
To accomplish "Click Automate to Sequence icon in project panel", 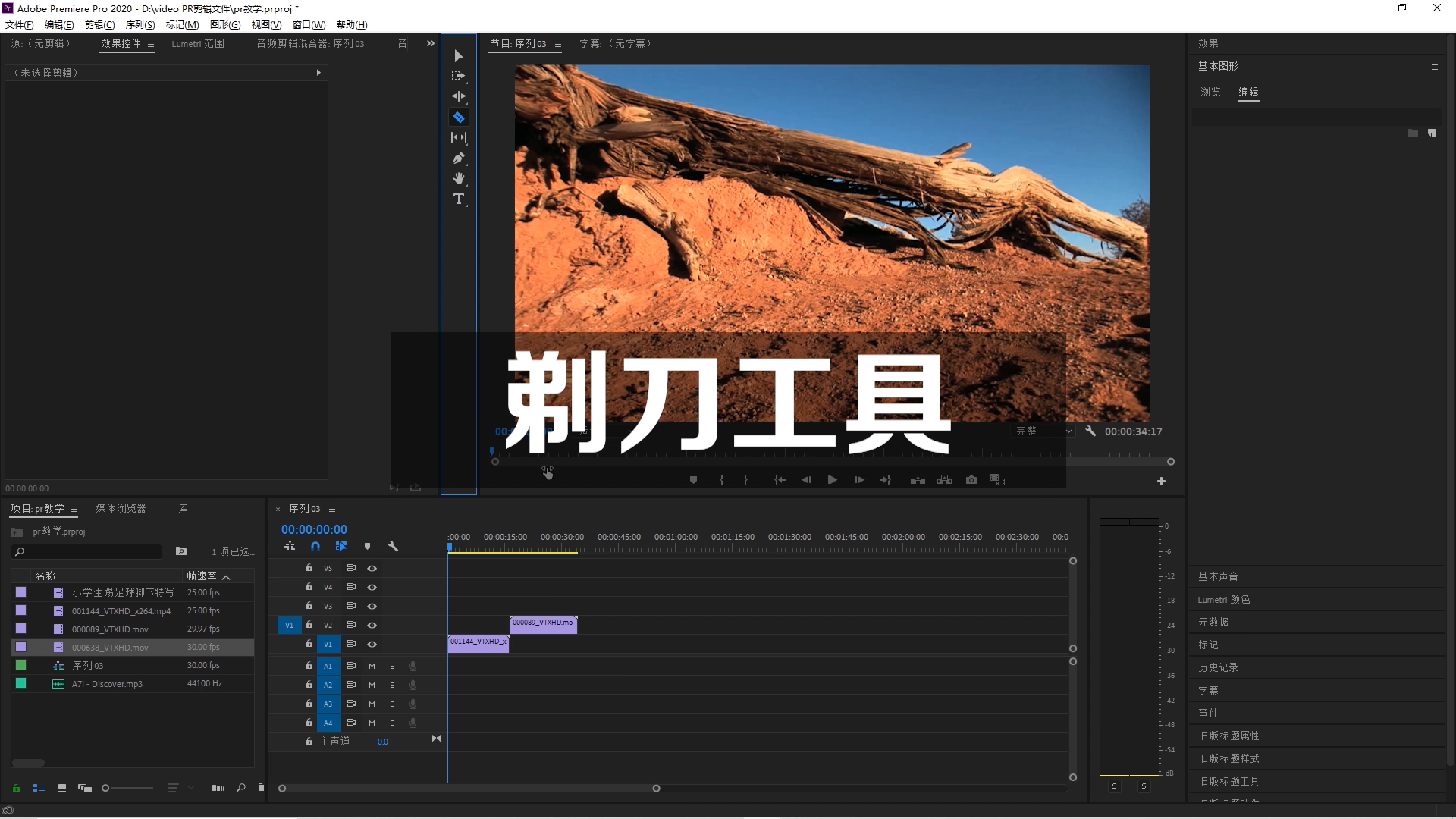I will (x=218, y=788).
